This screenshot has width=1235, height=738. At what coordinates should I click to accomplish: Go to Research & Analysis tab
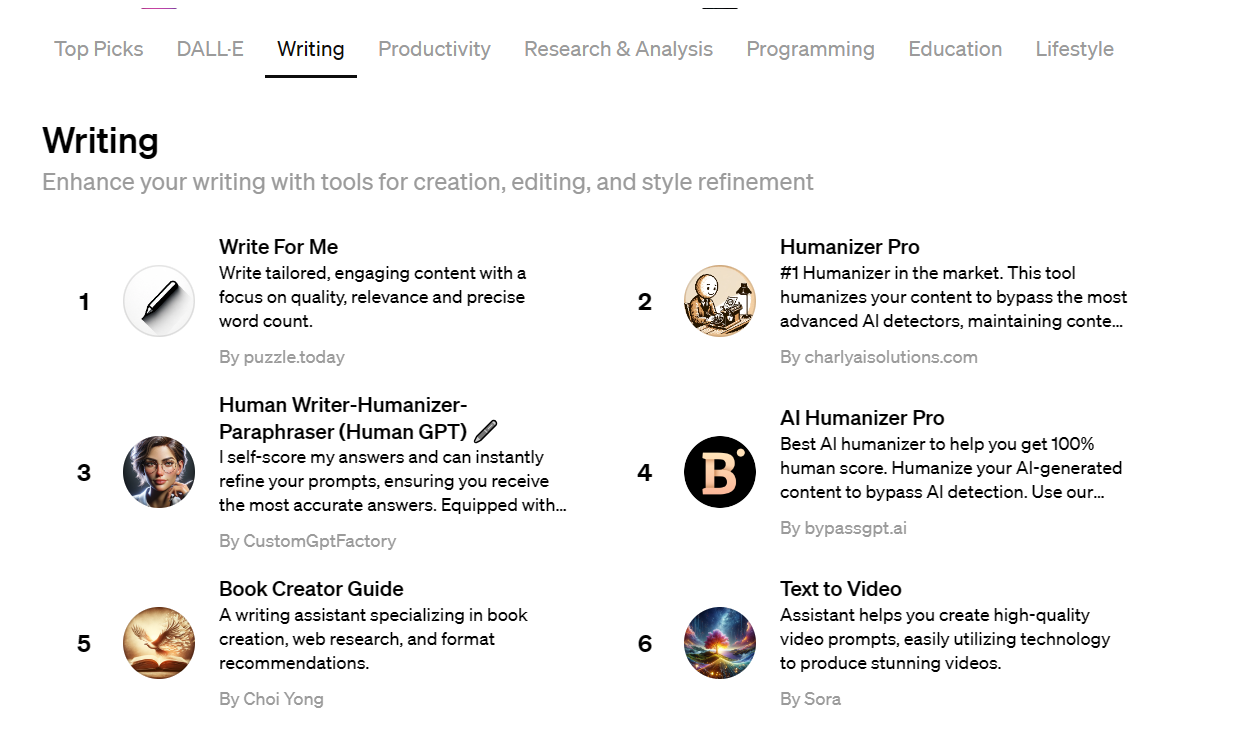coord(618,49)
